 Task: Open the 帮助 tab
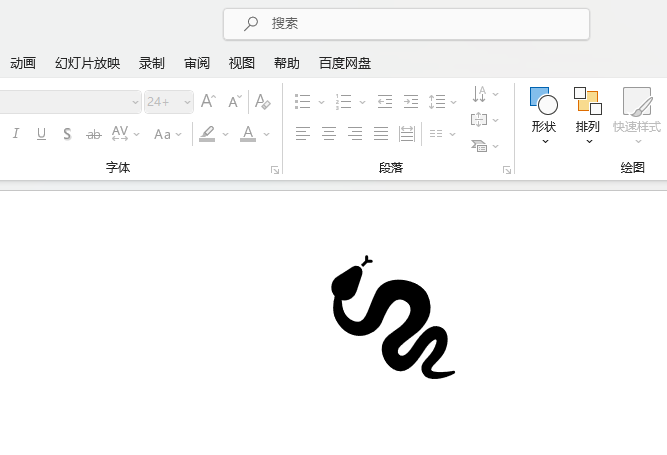coord(287,63)
